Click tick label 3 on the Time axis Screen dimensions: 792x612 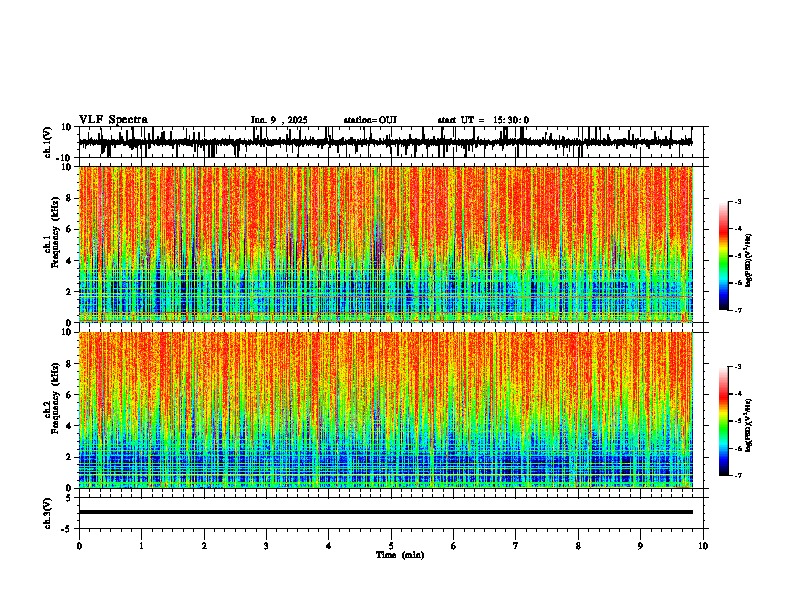coord(266,546)
